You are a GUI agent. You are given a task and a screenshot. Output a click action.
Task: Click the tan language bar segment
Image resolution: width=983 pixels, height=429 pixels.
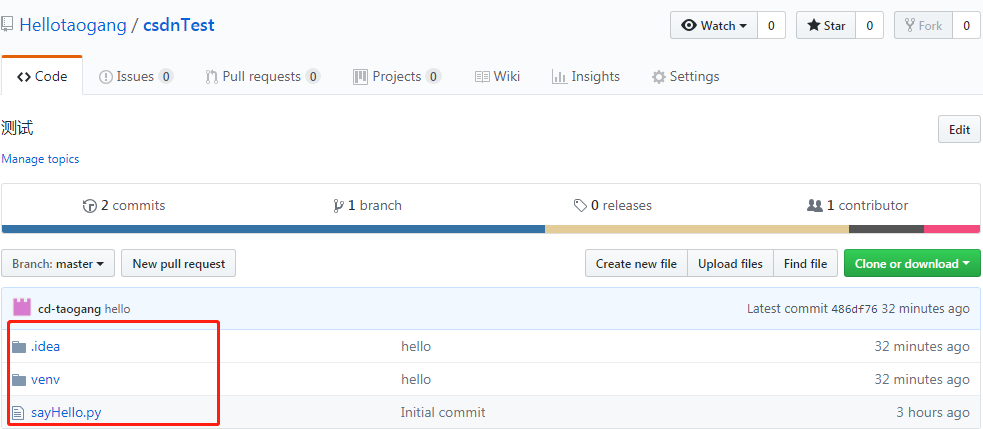coord(697,229)
